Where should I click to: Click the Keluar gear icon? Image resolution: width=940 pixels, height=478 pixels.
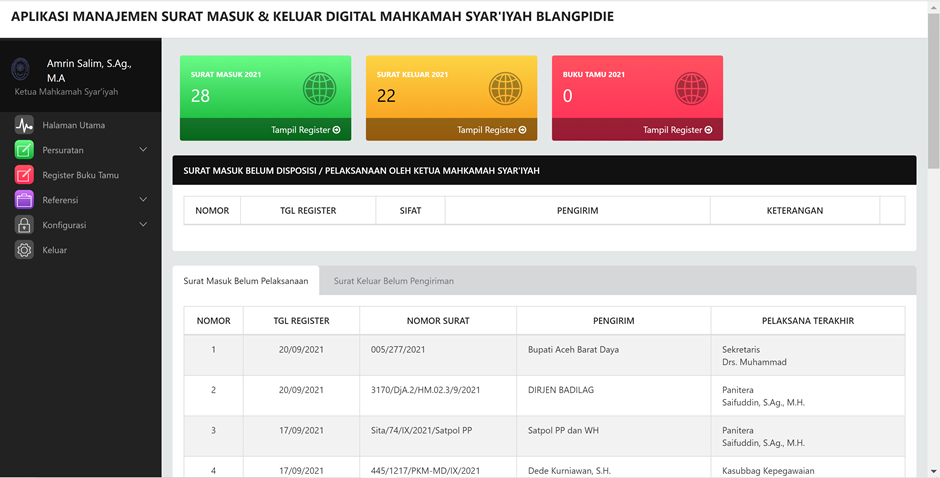pyautogui.click(x=24, y=250)
